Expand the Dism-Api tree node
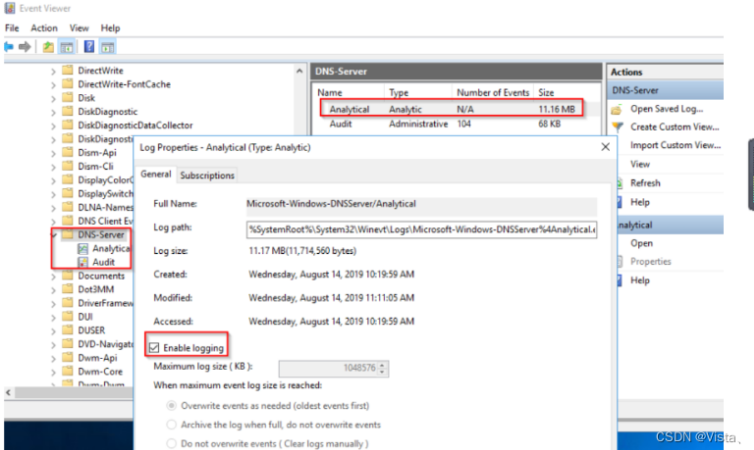This screenshot has width=754, height=450. pos(53,153)
